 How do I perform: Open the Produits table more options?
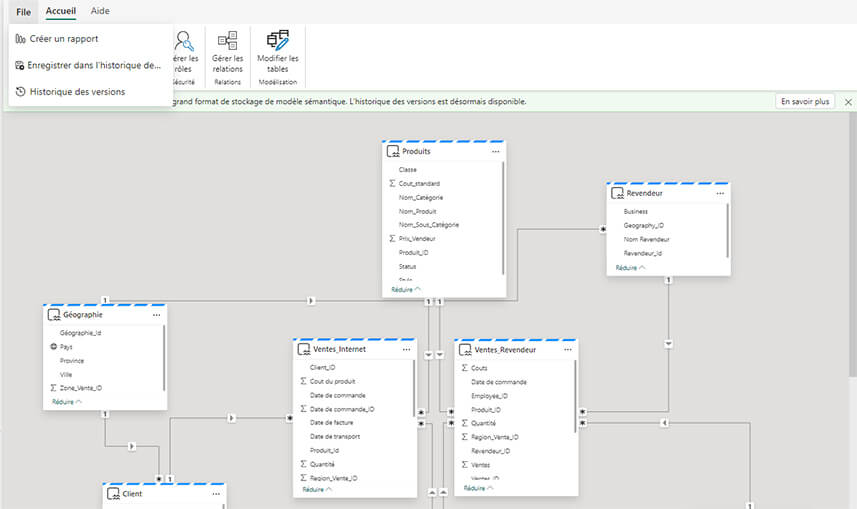[x=495, y=151]
